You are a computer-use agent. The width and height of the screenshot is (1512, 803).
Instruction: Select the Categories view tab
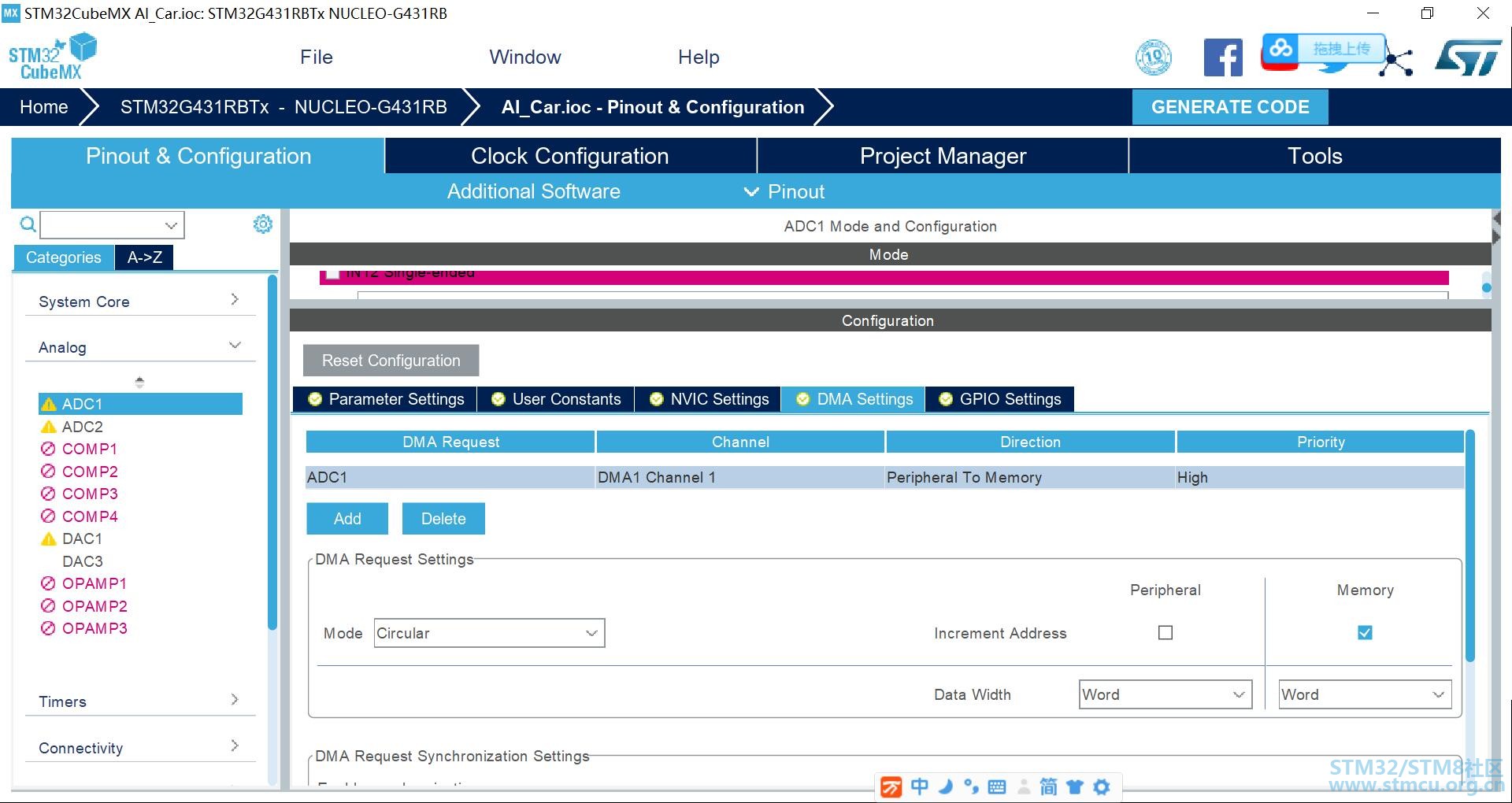point(64,257)
